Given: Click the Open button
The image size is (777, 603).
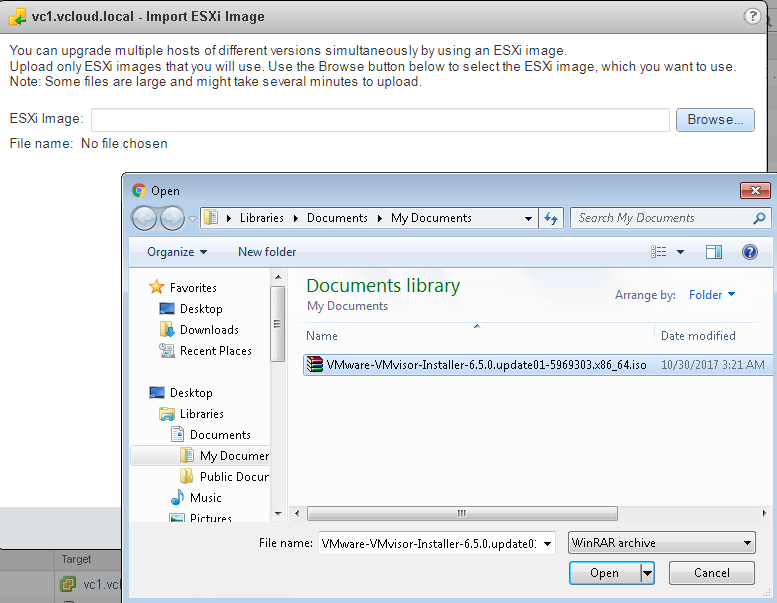Looking at the screenshot, I should (x=605, y=573).
